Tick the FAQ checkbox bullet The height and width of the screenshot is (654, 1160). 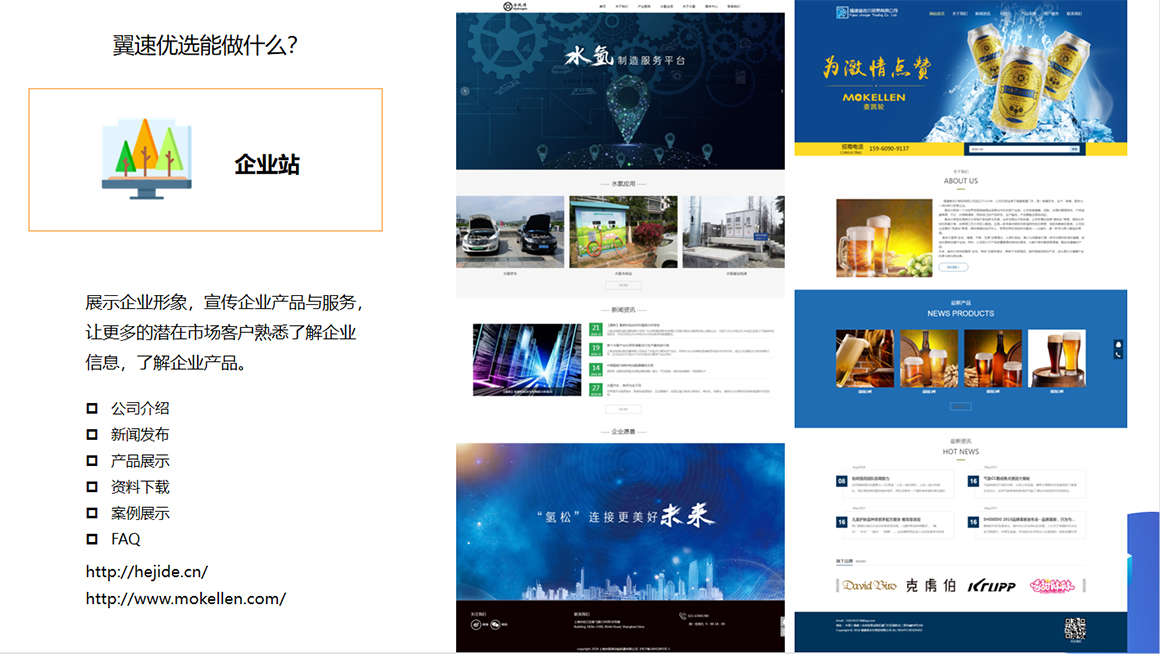tap(92, 539)
